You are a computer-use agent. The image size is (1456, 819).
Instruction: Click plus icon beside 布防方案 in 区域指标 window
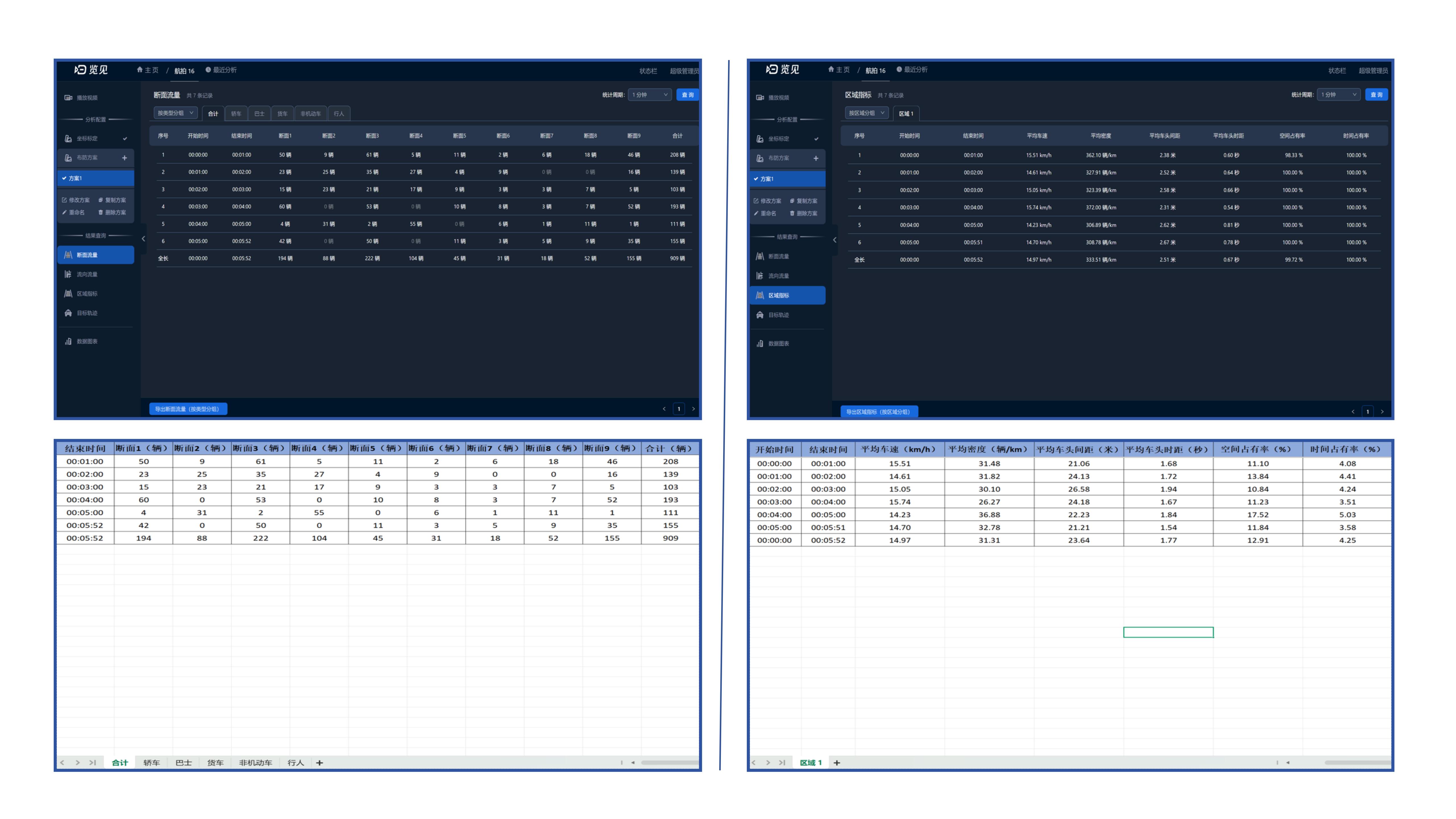(816, 158)
